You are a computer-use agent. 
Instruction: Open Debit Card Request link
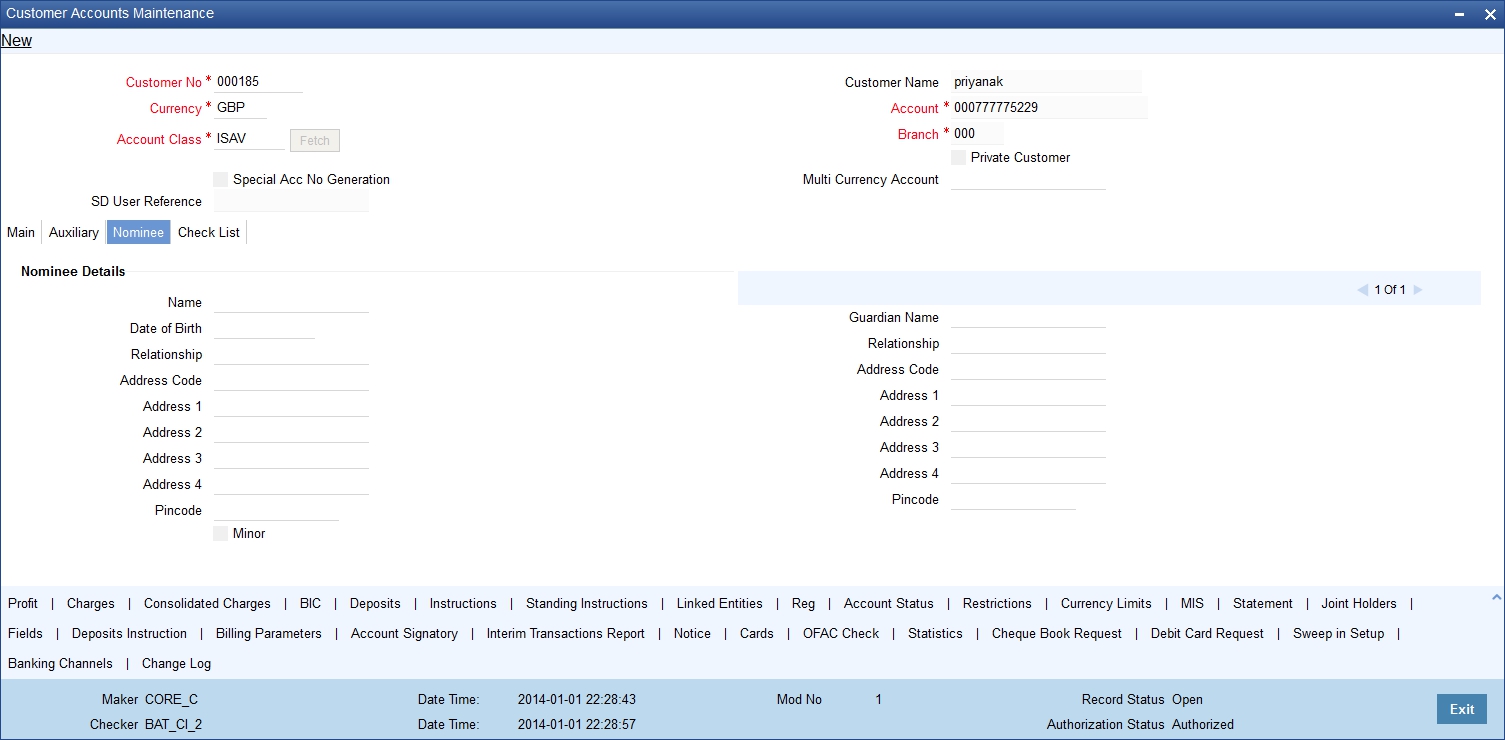click(1207, 633)
